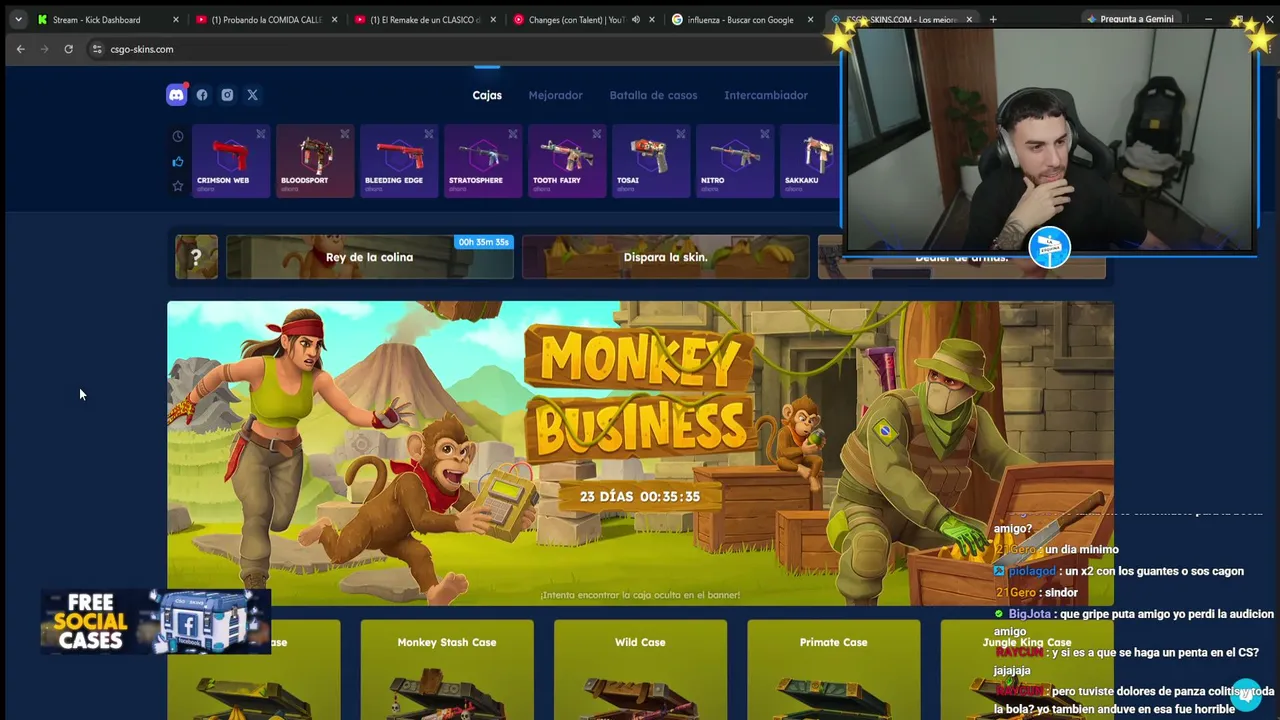1280x720 pixels.
Task: Open the Tooth Fairy drop card
Action: point(567,161)
